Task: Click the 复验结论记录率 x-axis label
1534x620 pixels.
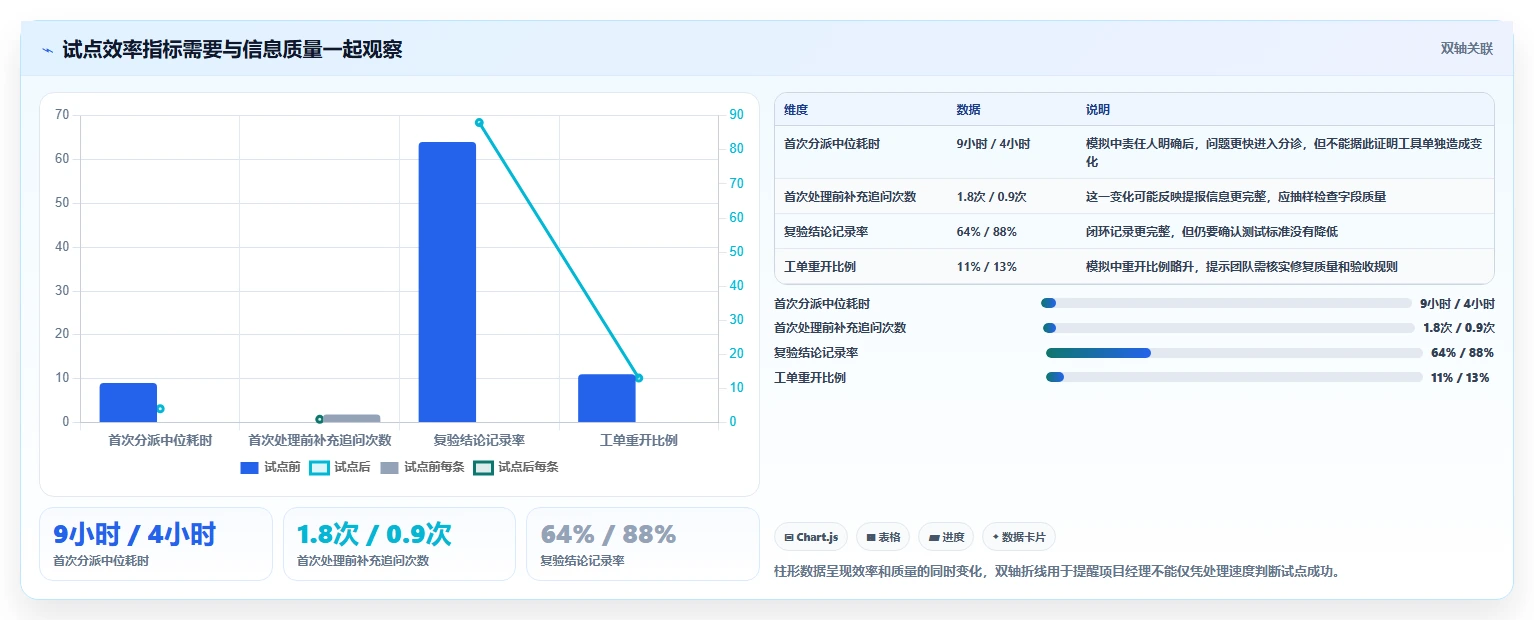Action: click(x=479, y=440)
